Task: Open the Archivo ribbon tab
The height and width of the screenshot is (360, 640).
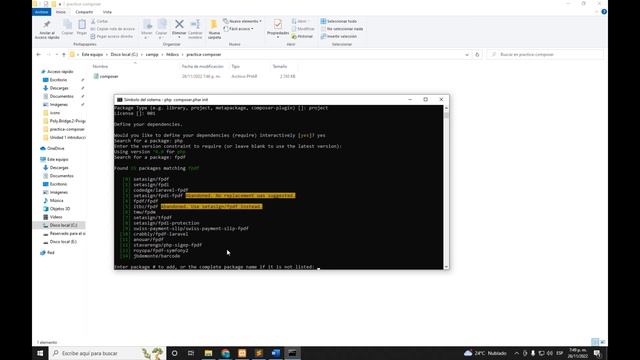Action: [x=41, y=12]
